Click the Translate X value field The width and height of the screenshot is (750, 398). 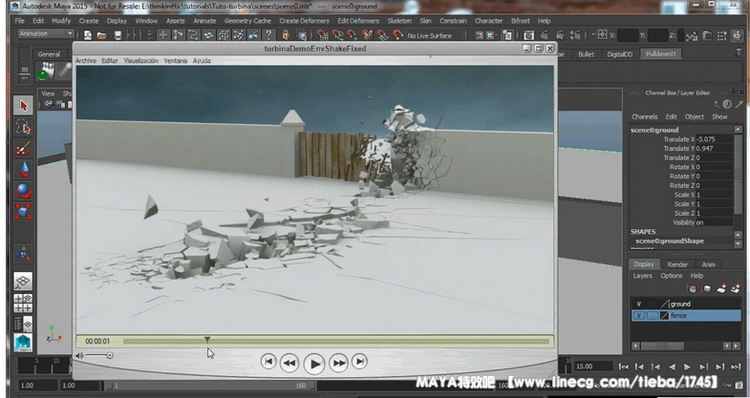pyautogui.click(x=714, y=139)
